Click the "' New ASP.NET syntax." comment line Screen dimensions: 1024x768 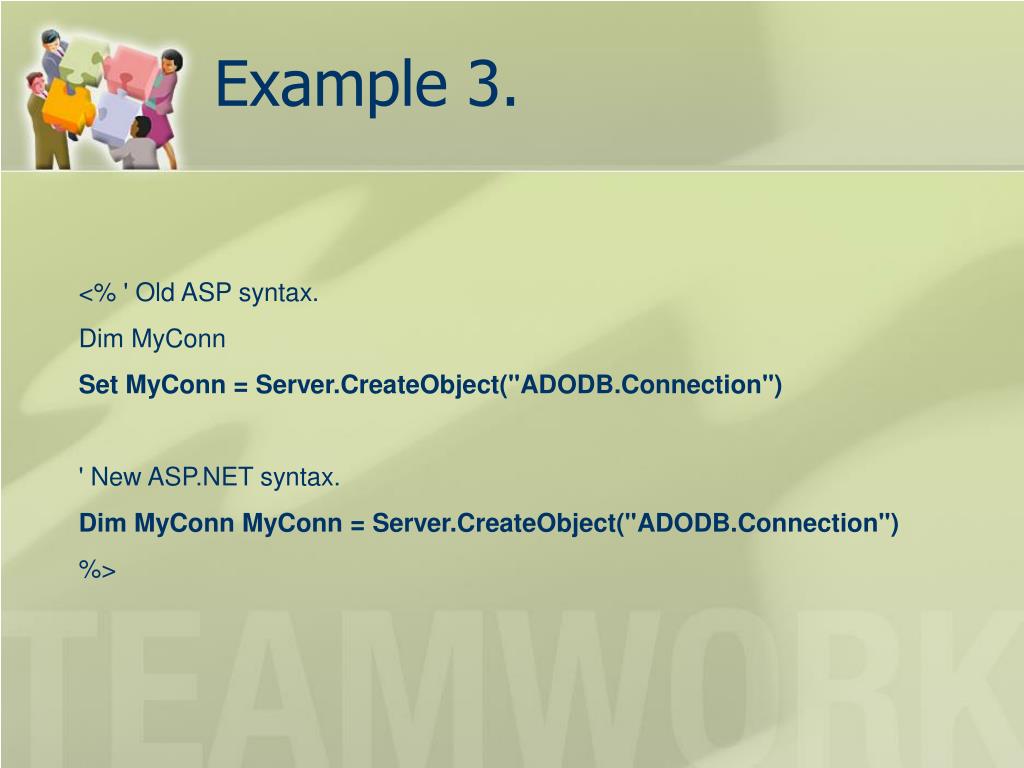point(209,477)
